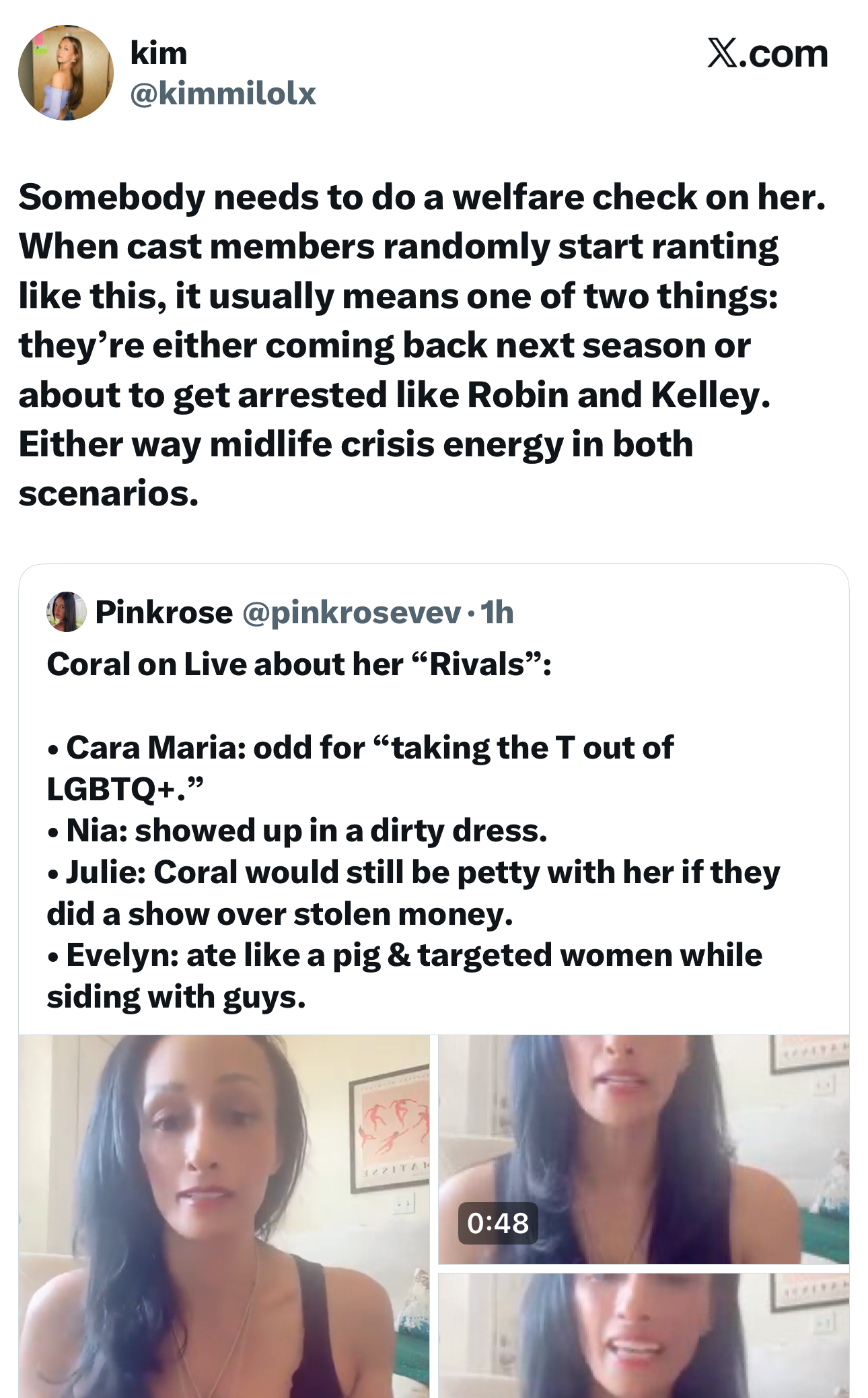The width and height of the screenshot is (868, 1398).
Task: Open the @kimmilolx handle
Action: tap(223, 94)
